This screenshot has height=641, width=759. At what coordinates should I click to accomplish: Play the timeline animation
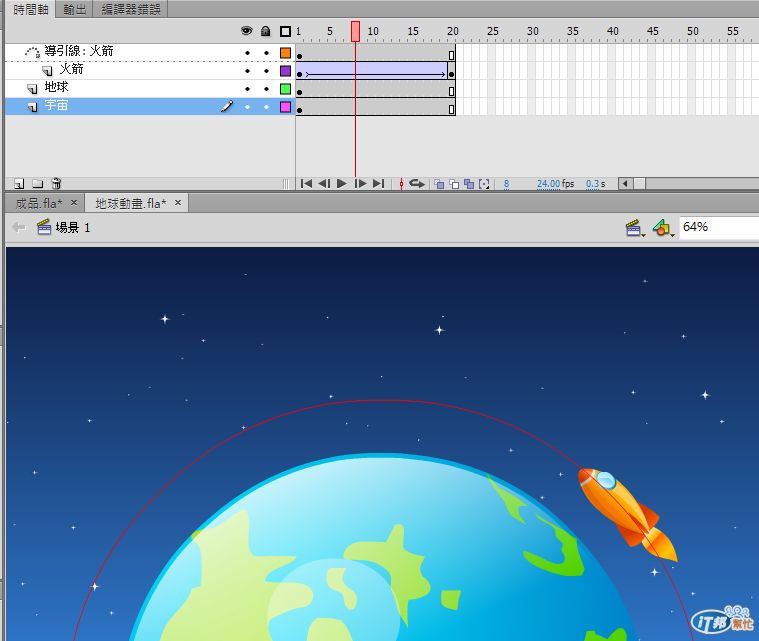[x=342, y=183]
